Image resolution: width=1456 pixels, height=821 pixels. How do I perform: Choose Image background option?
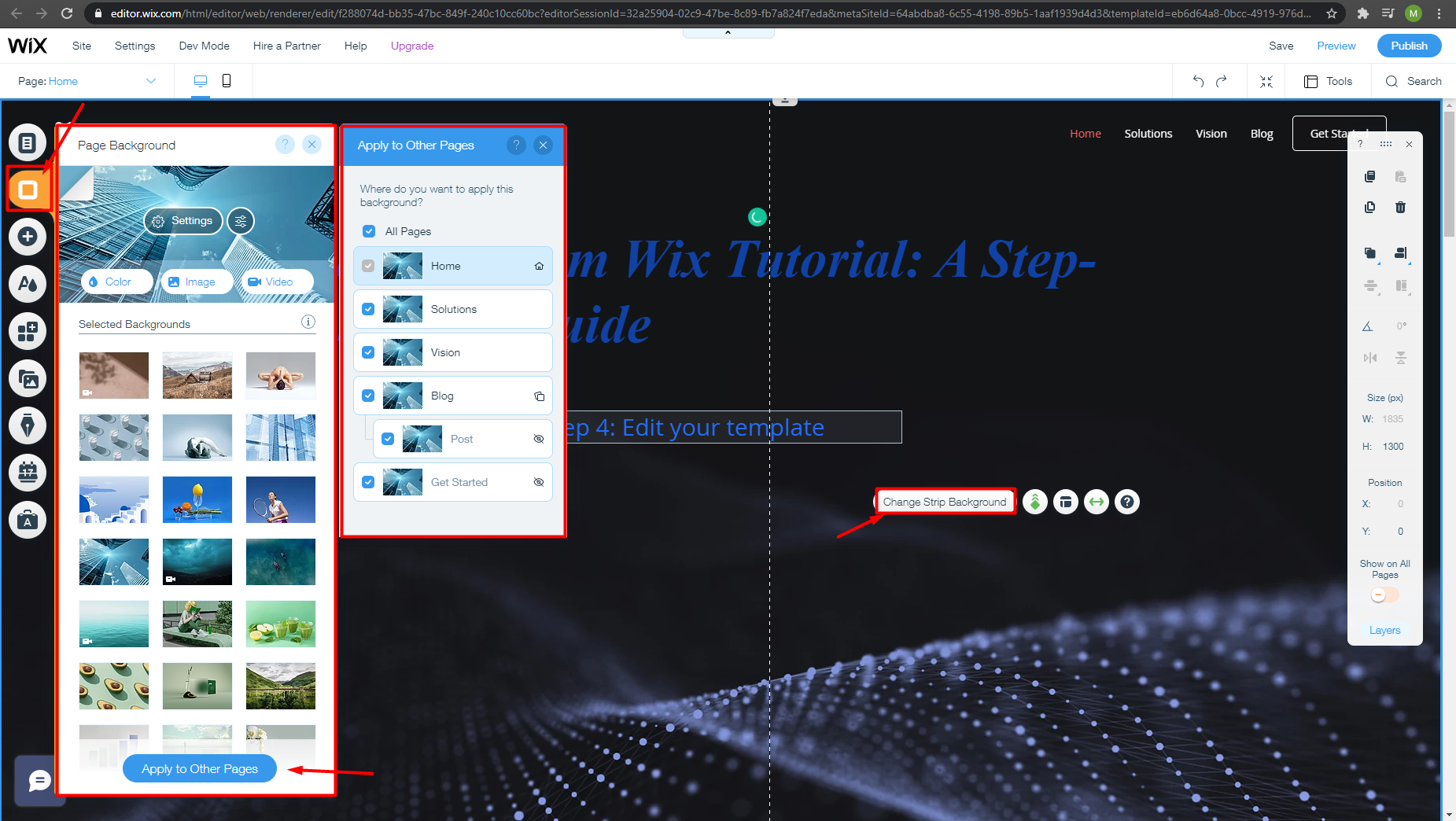tap(197, 282)
